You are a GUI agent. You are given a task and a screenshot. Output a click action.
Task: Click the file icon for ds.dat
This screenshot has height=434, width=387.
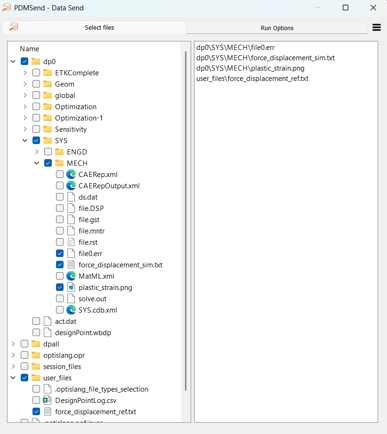coord(71,197)
